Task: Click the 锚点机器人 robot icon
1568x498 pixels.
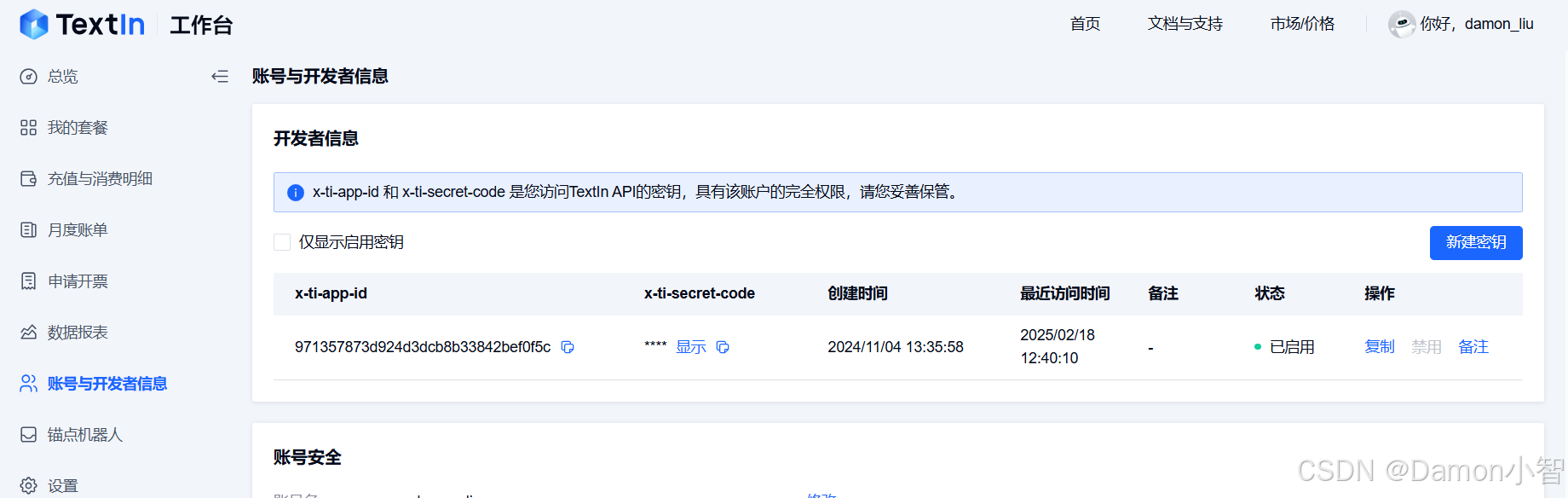Action: (x=29, y=435)
